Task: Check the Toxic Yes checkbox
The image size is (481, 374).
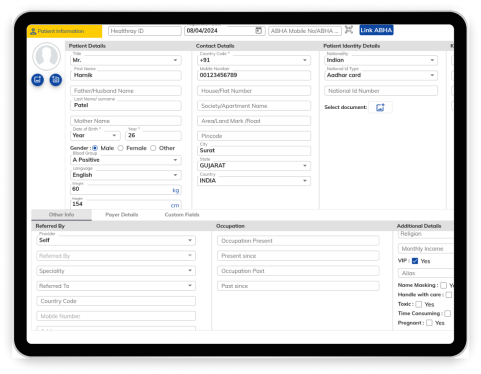Action: (x=419, y=304)
